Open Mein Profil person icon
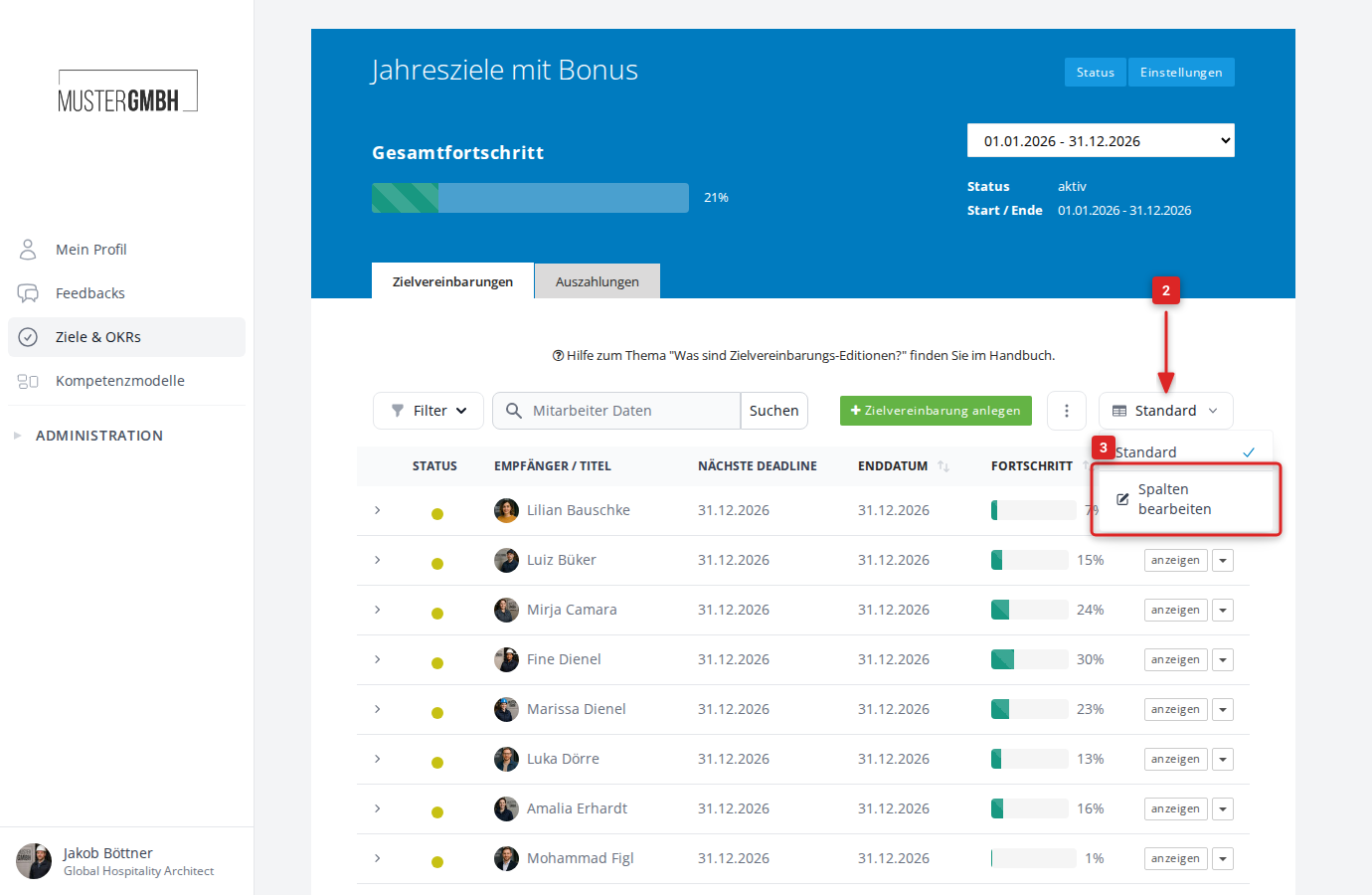 28,250
